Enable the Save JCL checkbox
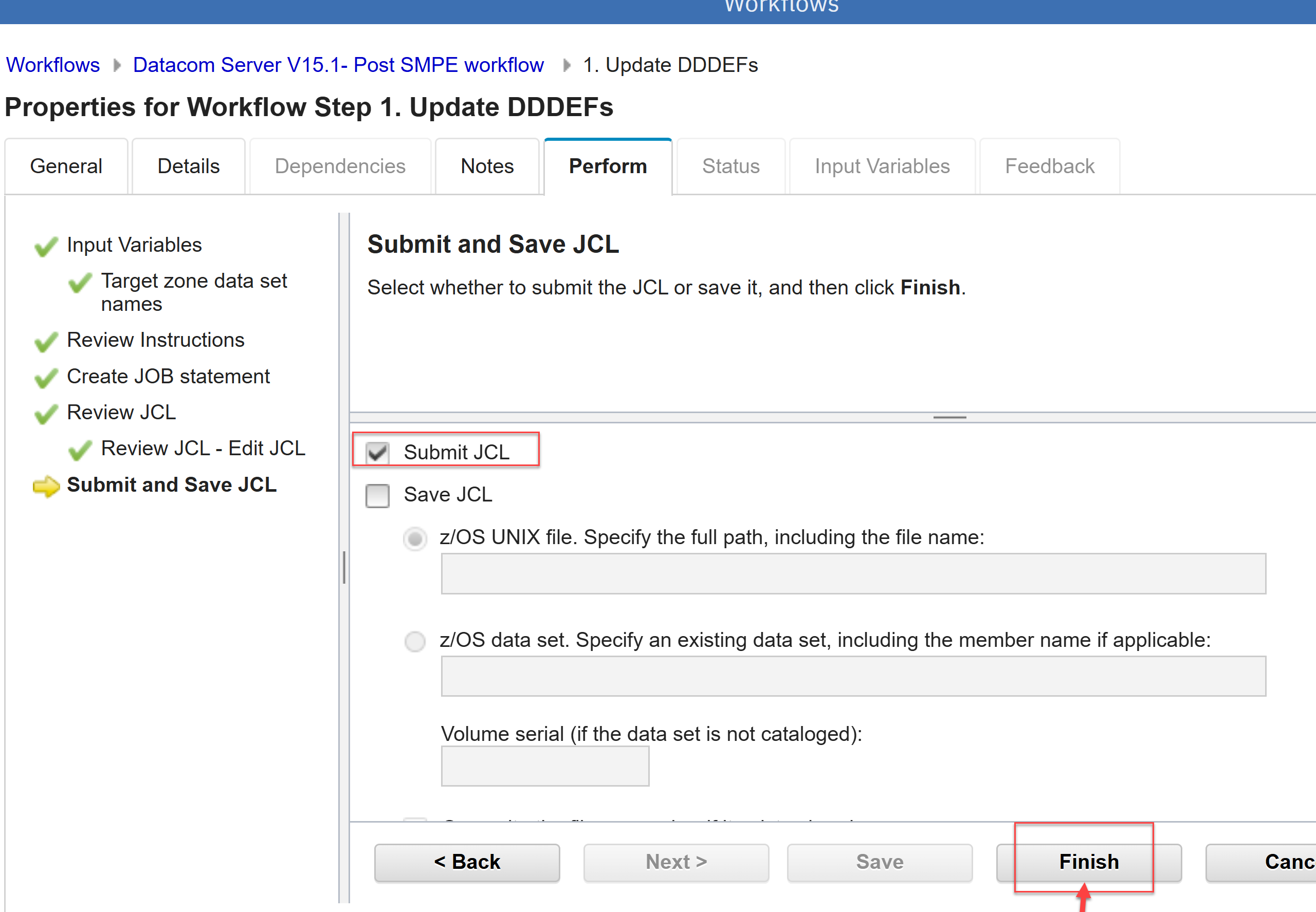The image size is (1316, 912). click(377, 495)
